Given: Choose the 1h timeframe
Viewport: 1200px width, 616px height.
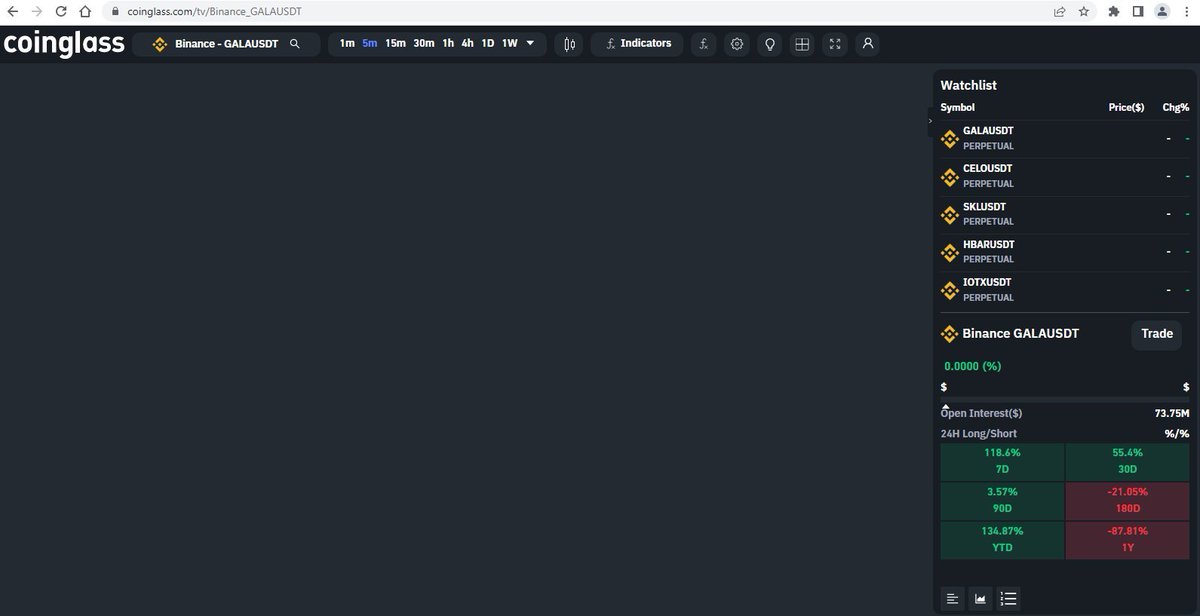Looking at the screenshot, I should point(448,44).
